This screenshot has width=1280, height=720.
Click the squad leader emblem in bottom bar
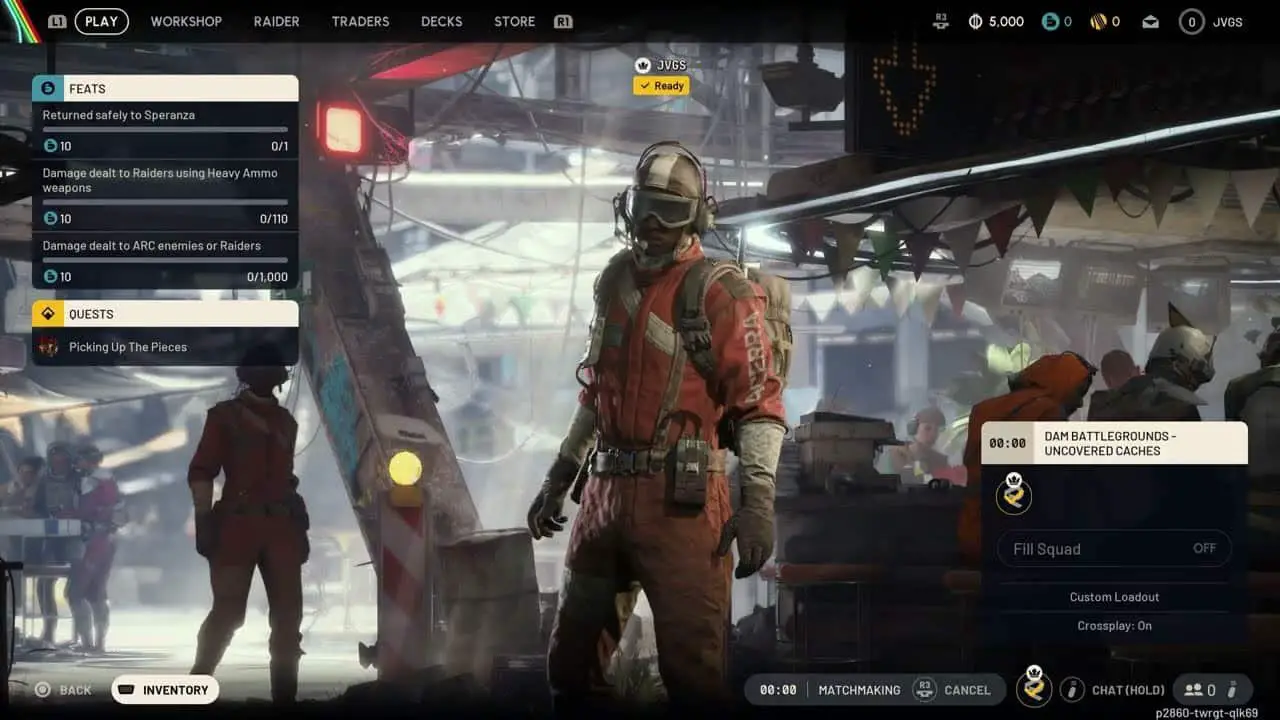1034,687
